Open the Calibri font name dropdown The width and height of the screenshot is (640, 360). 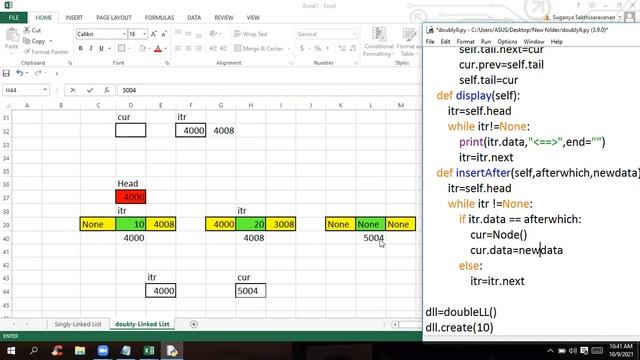[x=124, y=34]
